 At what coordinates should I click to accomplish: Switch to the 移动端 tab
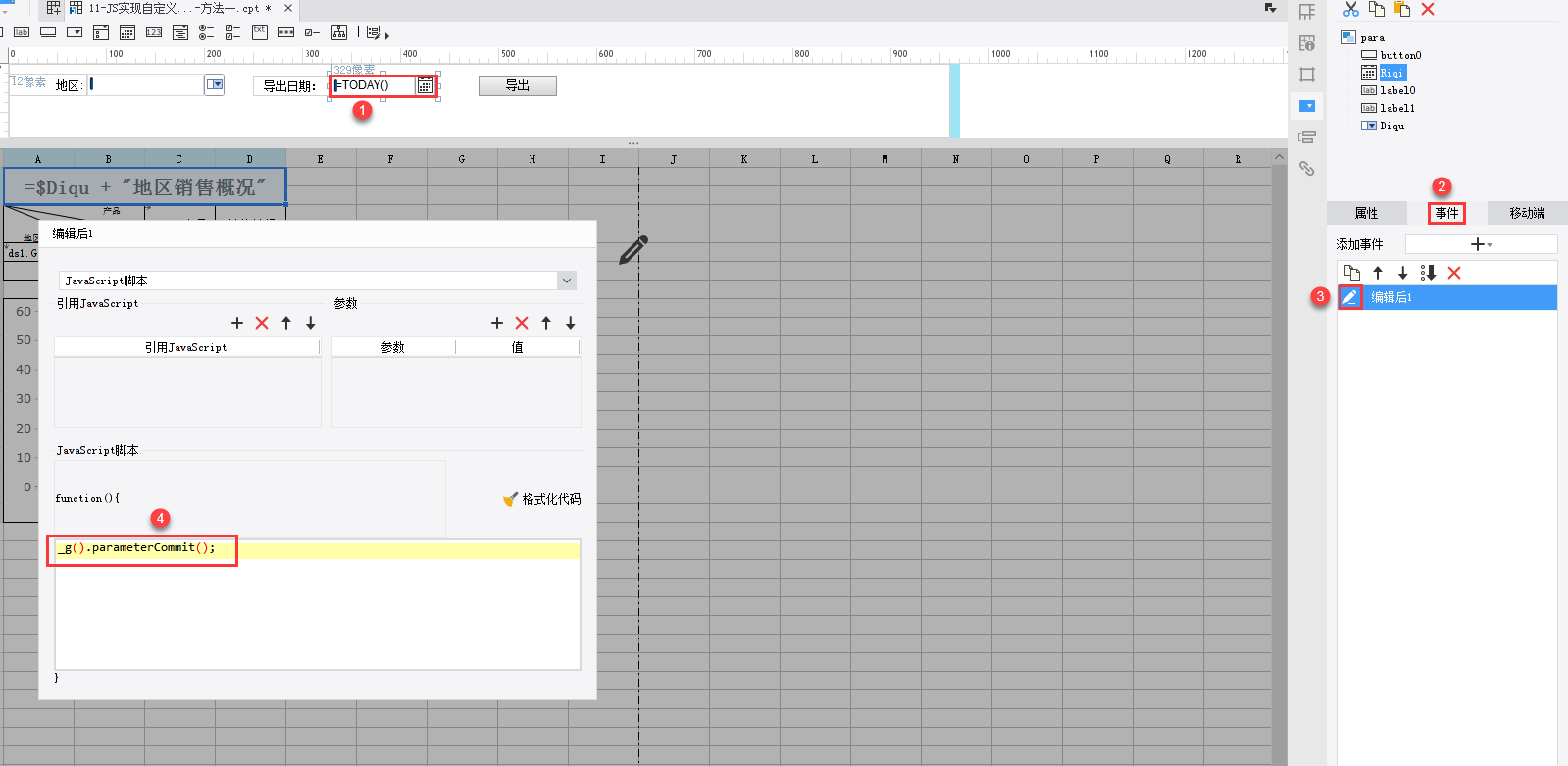coord(1527,213)
